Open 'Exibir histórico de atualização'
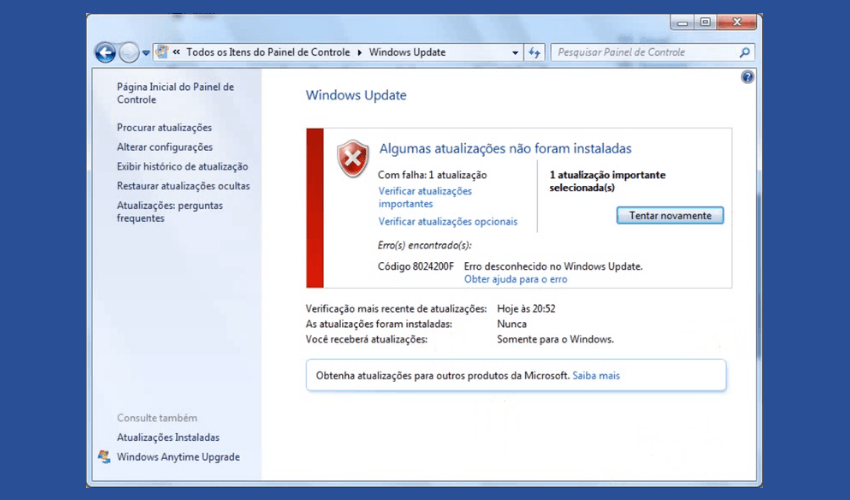 tap(182, 166)
